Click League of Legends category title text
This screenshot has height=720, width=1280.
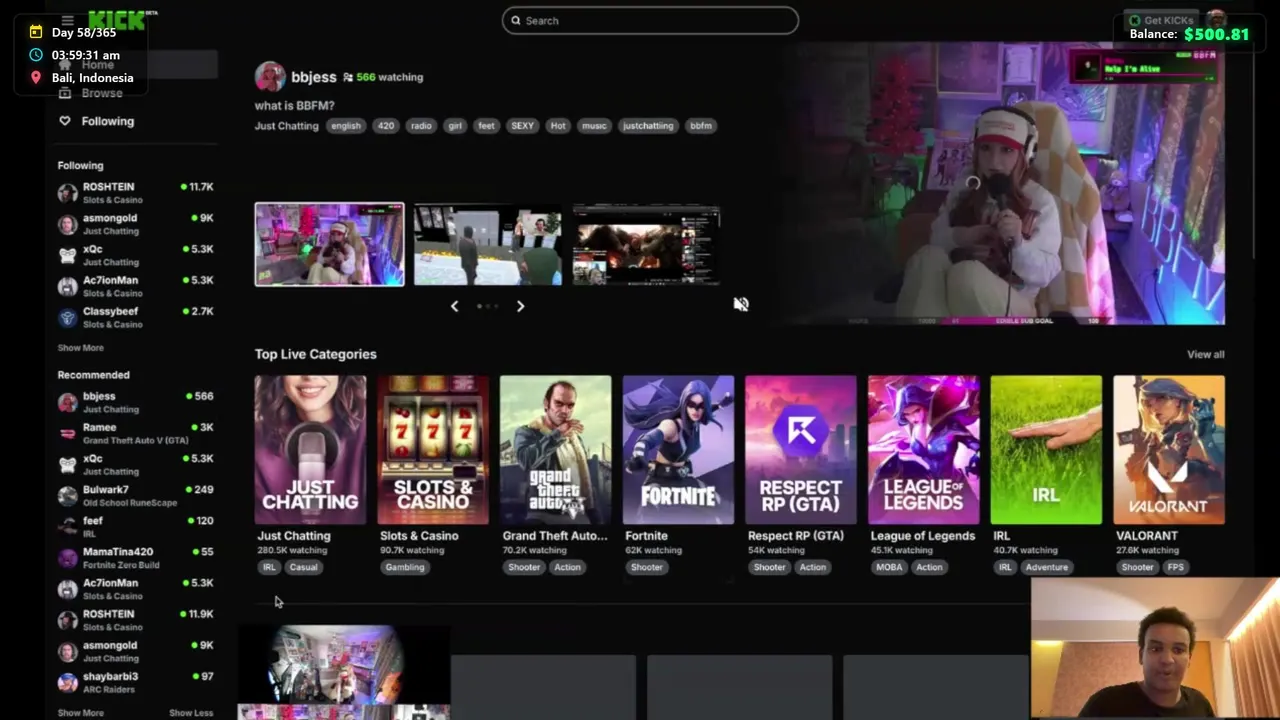pyautogui.click(x=923, y=536)
